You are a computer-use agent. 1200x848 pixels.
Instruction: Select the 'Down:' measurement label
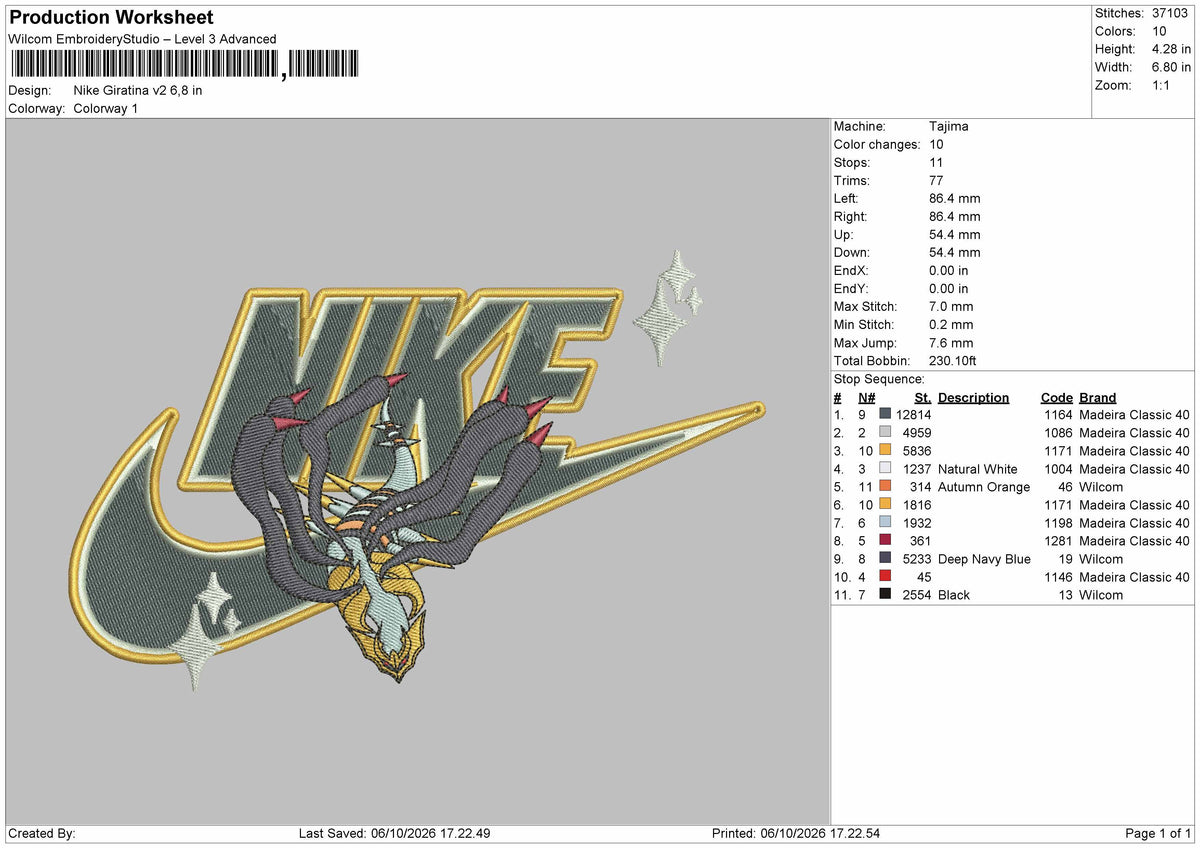coord(852,252)
